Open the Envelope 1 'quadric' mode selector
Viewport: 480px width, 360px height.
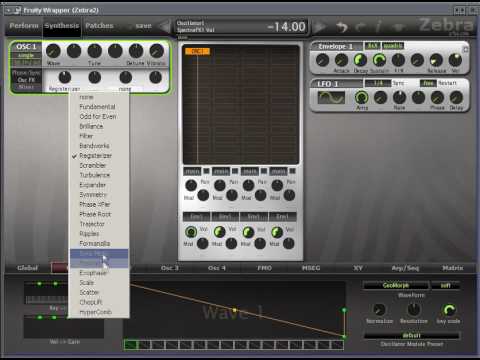tap(393, 45)
